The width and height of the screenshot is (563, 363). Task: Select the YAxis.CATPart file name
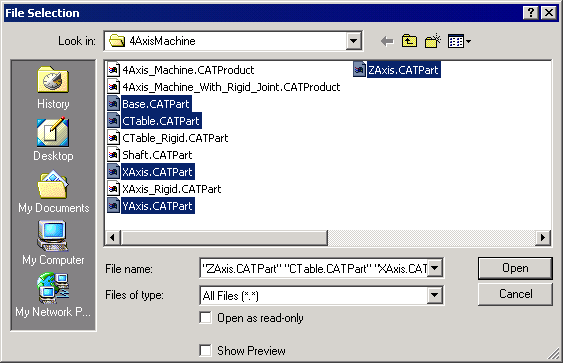pyautogui.click(x=158, y=206)
